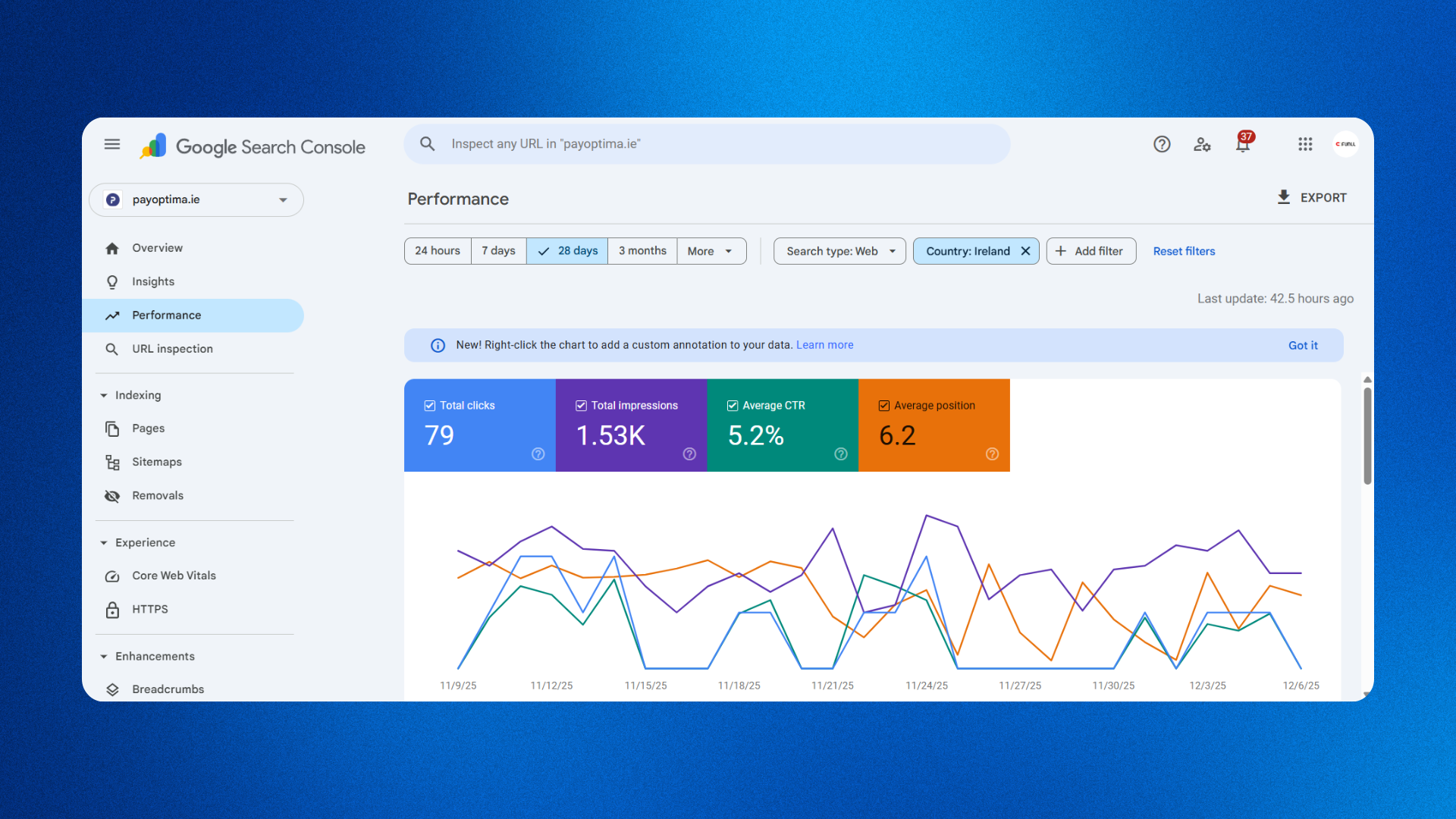Click the magnifier icon in URL search bar
This screenshot has height=819, width=1456.
(x=428, y=144)
